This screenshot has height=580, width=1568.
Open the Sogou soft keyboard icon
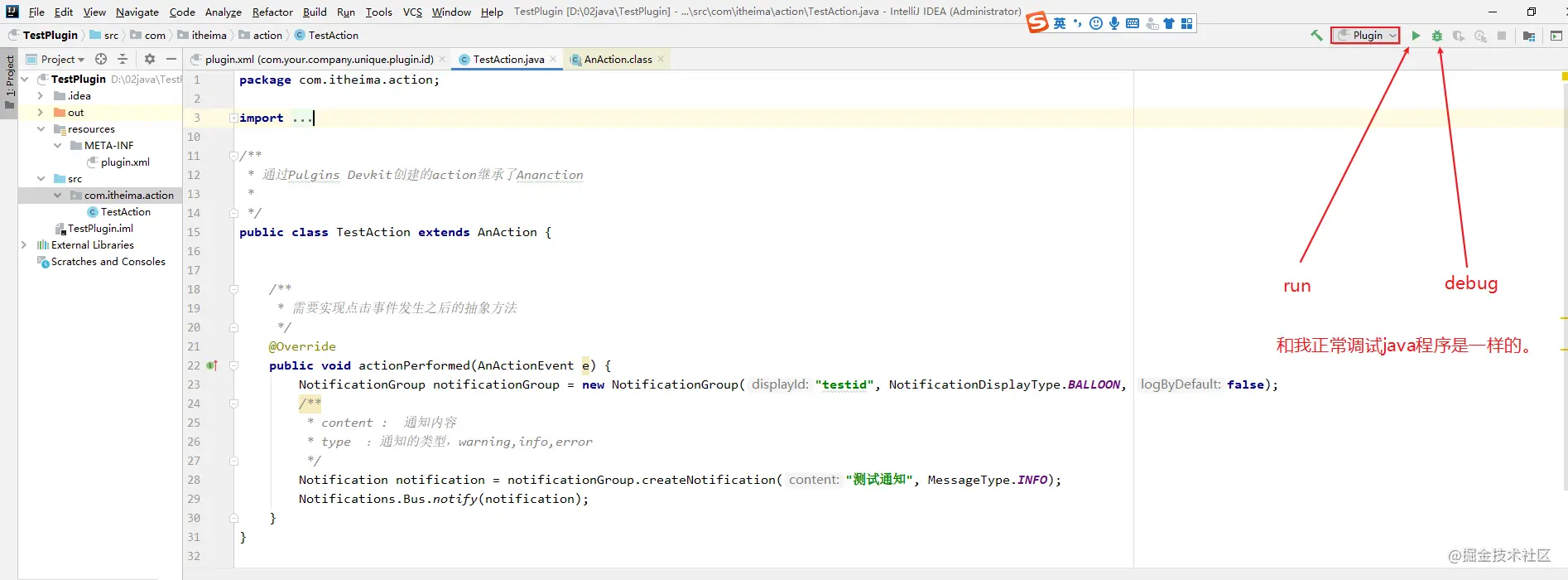(x=1133, y=23)
